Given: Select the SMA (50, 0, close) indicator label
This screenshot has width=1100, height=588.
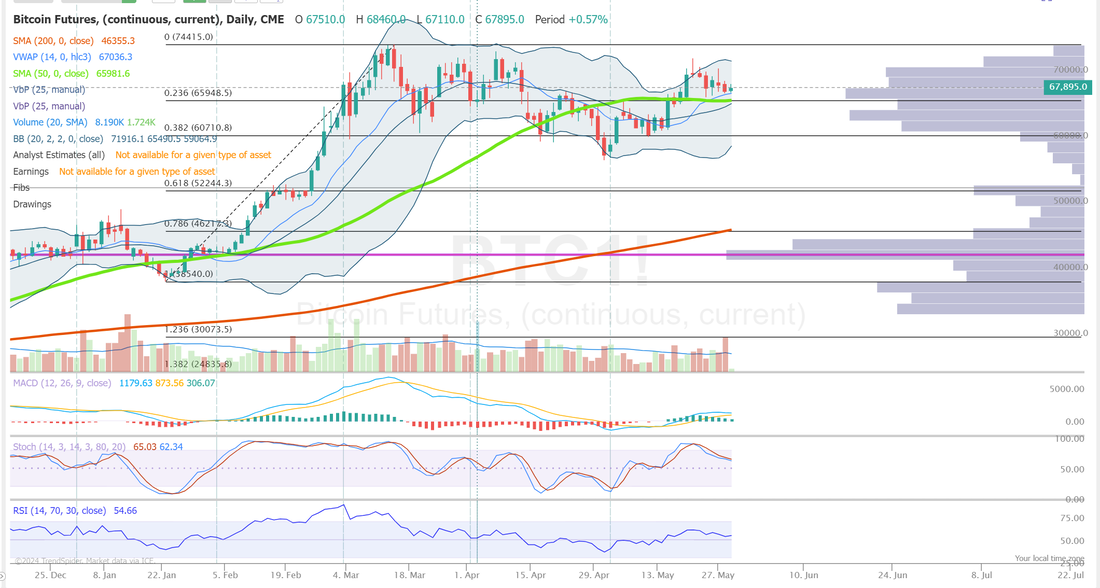Looking at the screenshot, I should (51, 73).
